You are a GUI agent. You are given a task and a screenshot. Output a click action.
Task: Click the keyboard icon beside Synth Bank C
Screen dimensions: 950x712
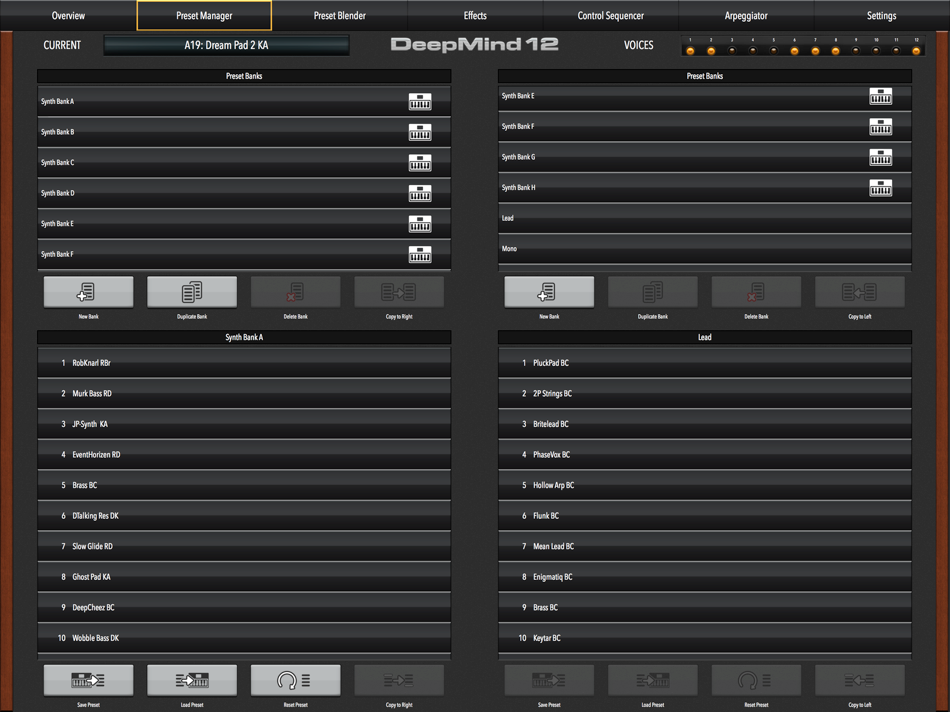click(x=420, y=162)
